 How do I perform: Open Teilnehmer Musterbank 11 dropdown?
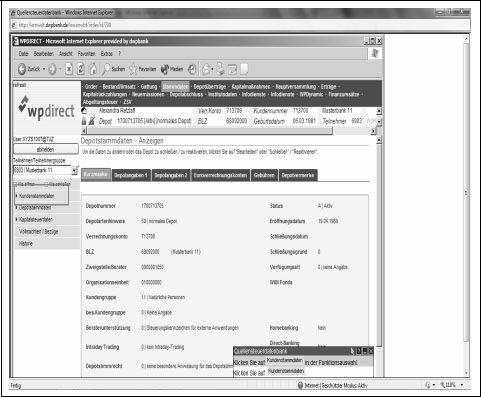[x=74, y=170]
